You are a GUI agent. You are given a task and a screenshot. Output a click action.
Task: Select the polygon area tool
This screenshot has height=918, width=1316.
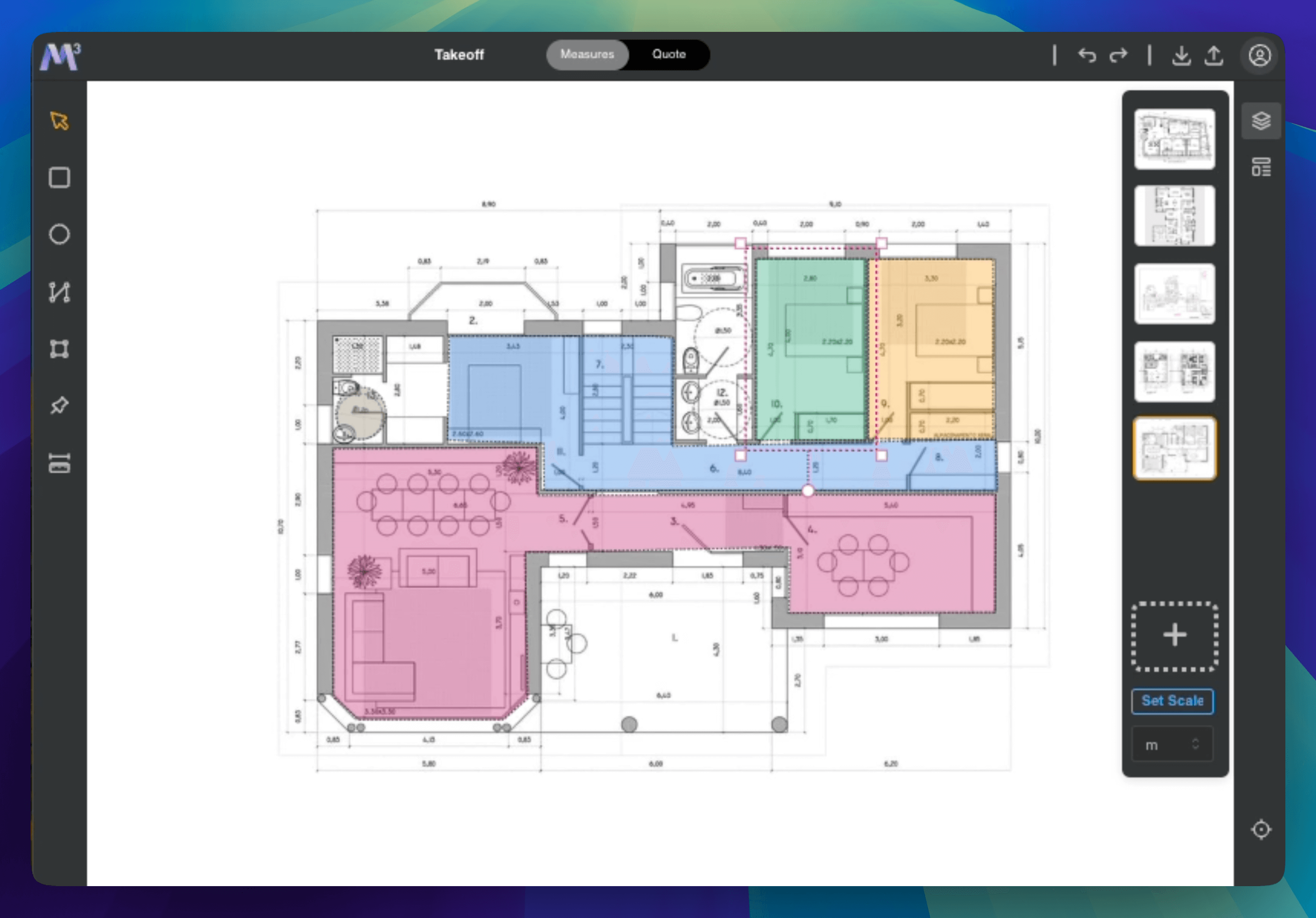pos(60,348)
